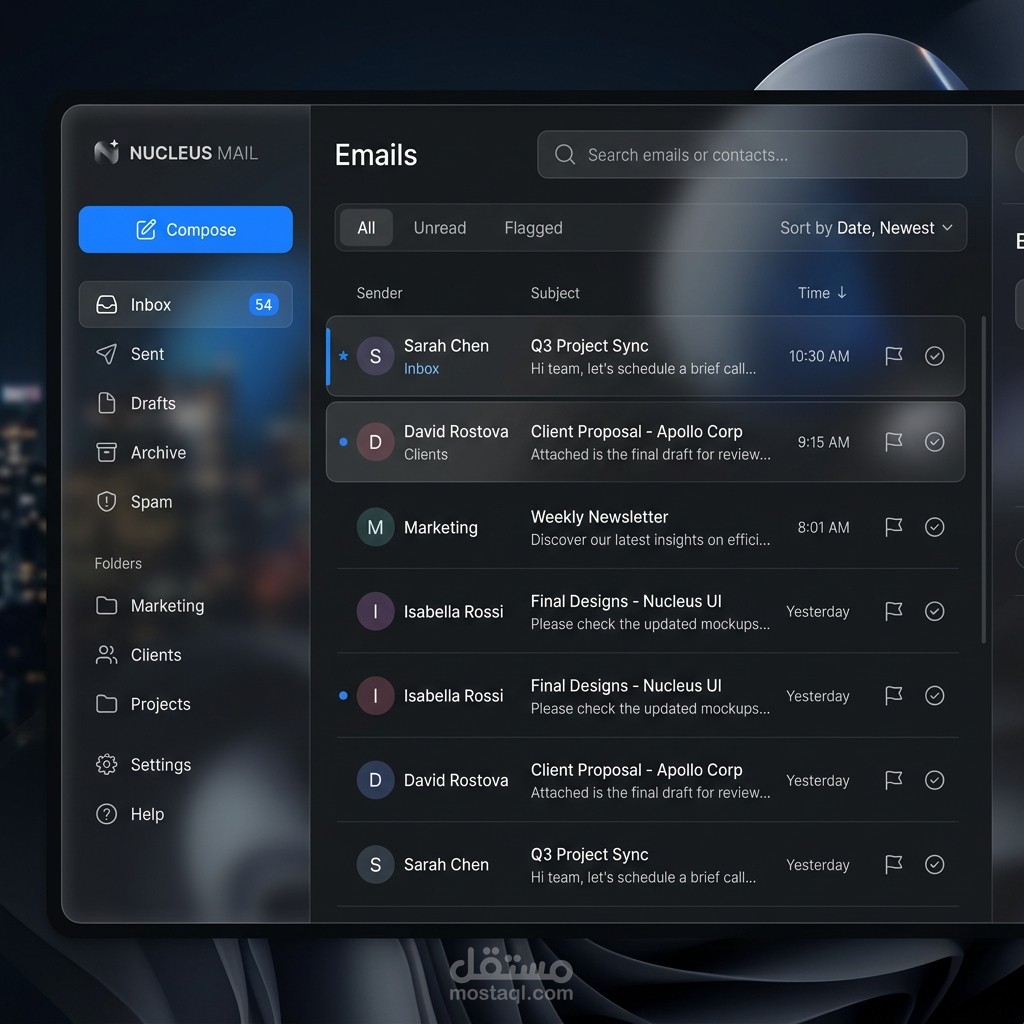Click the Inbox label under Sarah Chen

tap(421, 369)
